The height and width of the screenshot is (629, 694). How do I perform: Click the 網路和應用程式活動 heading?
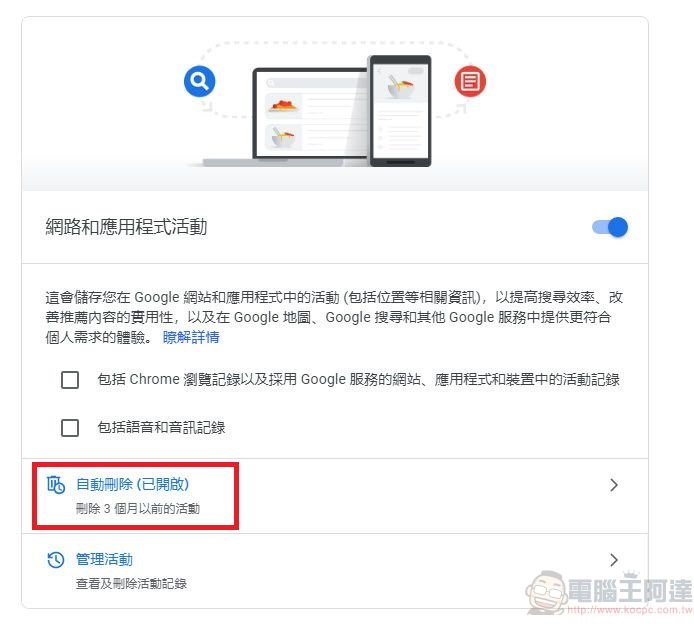126,227
